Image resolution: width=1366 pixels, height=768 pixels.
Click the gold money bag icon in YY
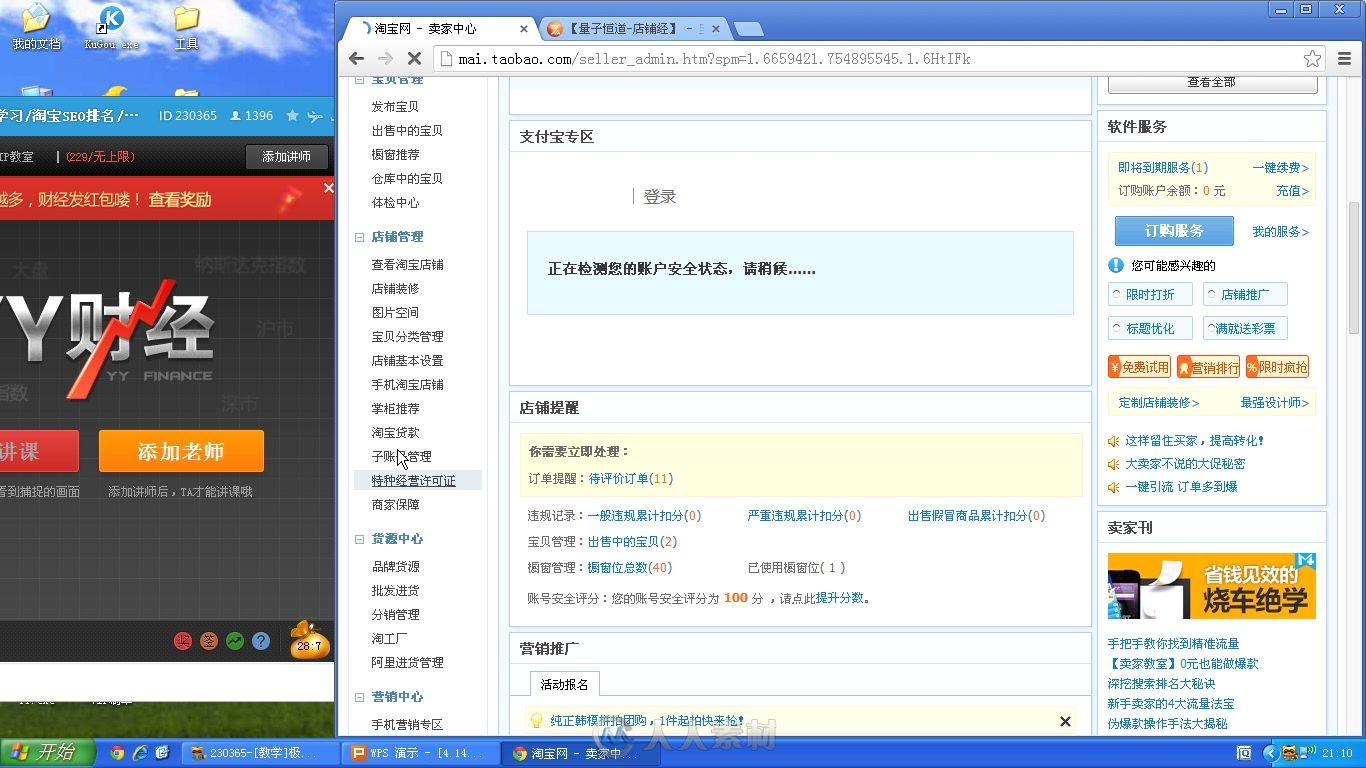pos(308,641)
